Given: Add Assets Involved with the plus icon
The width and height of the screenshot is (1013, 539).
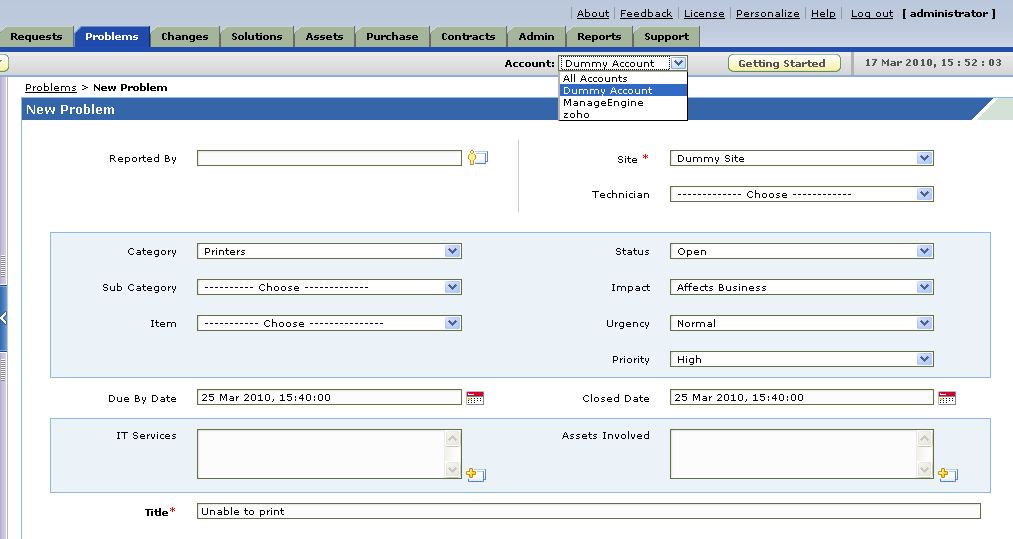Looking at the screenshot, I should pyautogui.click(x=948, y=474).
